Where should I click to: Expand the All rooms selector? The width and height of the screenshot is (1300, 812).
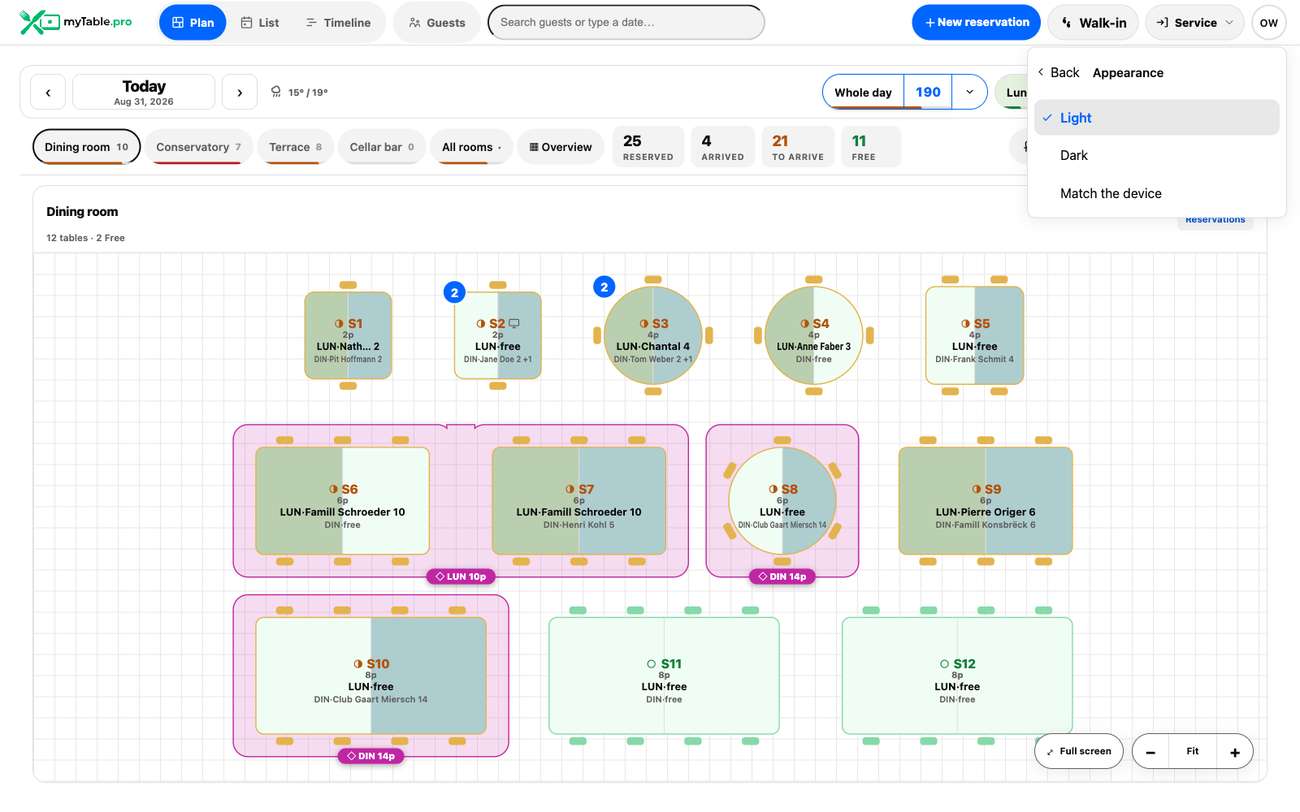(471, 147)
